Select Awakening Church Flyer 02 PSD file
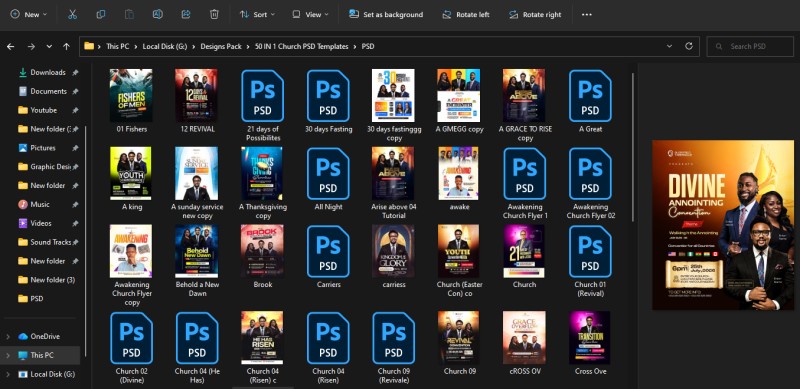 click(590, 174)
